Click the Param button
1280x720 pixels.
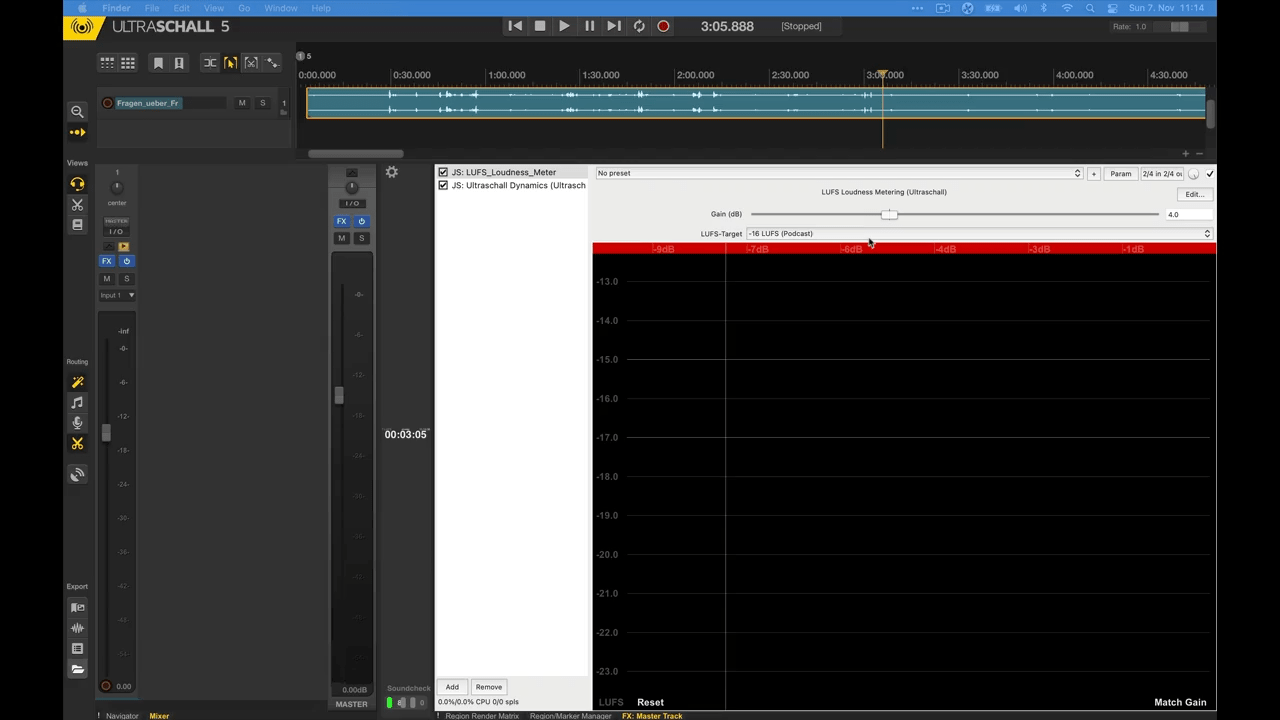pyautogui.click(x=1121, y=174)
